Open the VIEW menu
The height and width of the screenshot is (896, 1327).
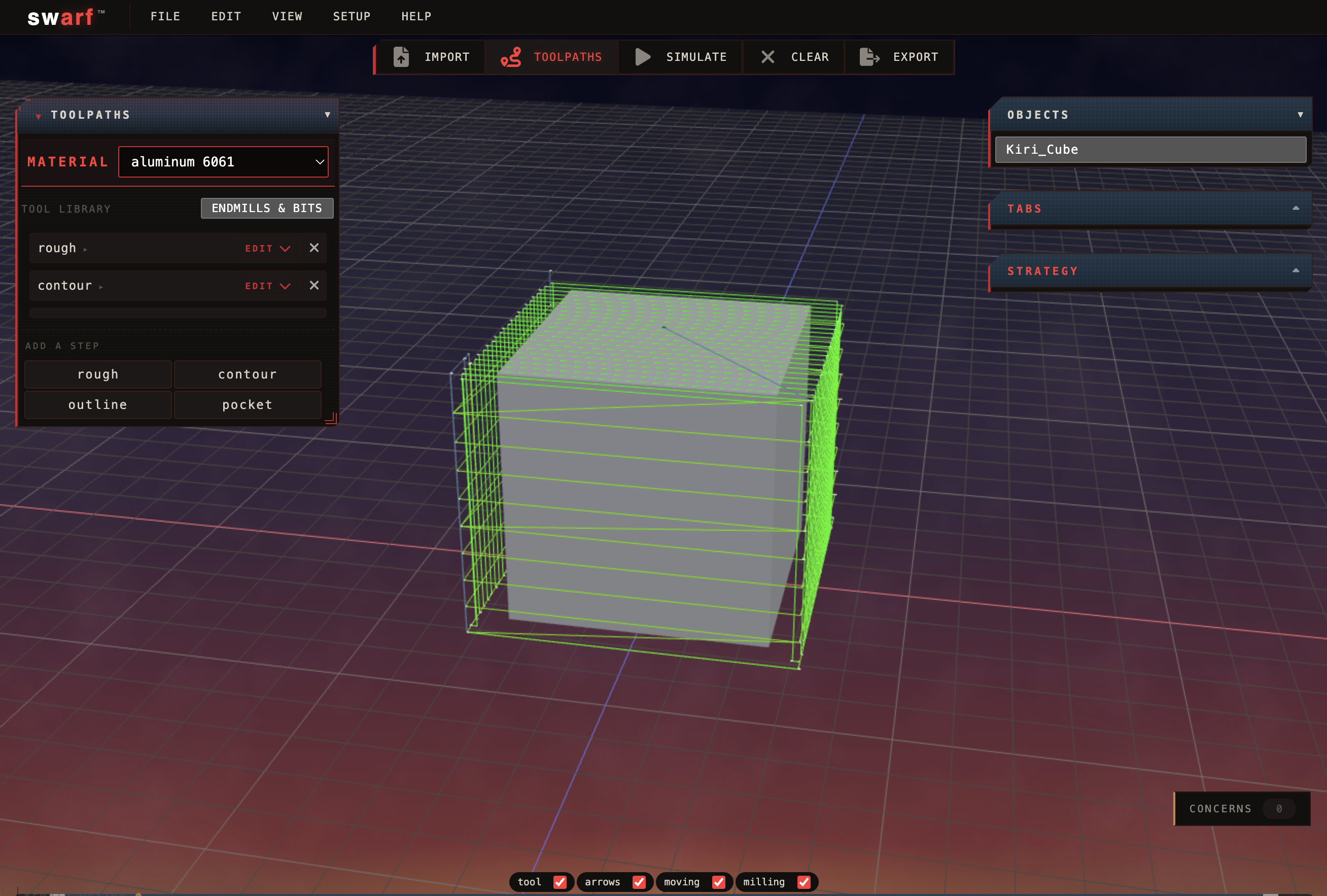[287, 17]
